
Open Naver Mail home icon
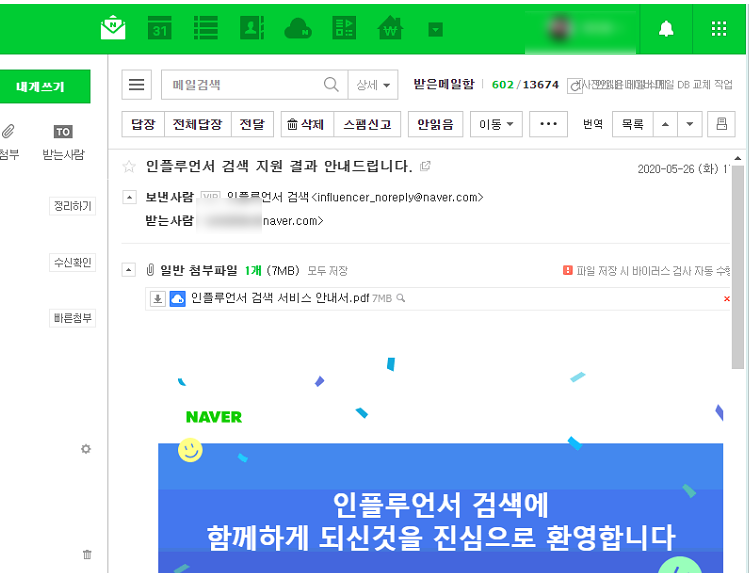[x=113, y=28]
